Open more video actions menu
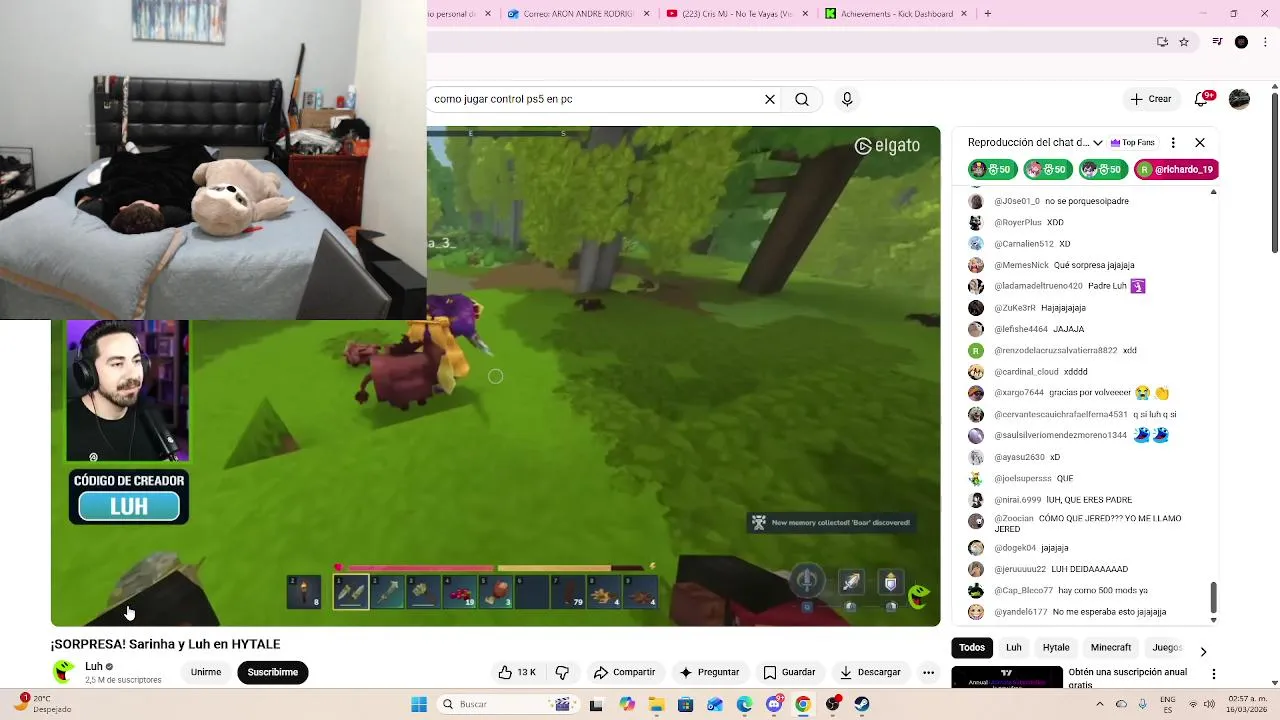 [928, 672]
